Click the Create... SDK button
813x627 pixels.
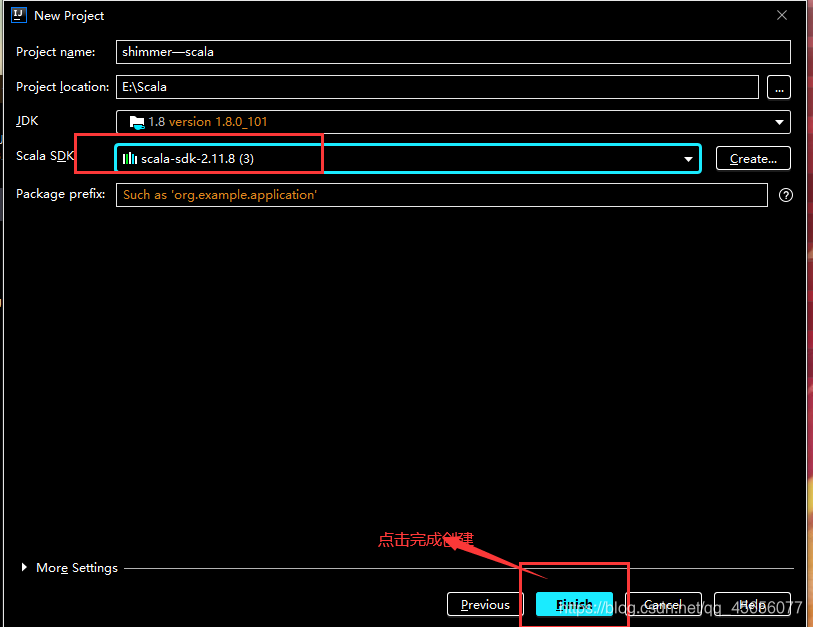tap(753, 159)
